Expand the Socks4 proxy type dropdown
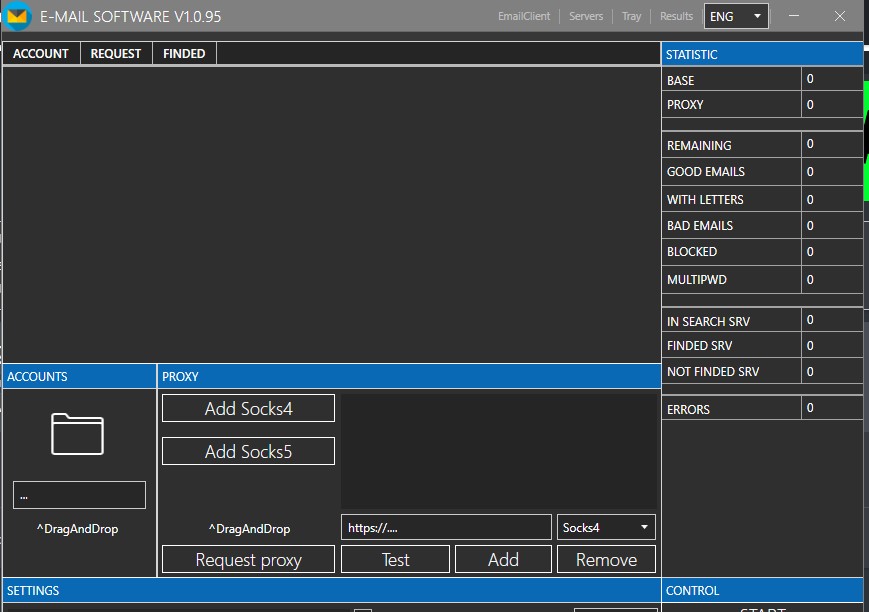The width and height of the screenshot is (869, 612). click(606, 527)
